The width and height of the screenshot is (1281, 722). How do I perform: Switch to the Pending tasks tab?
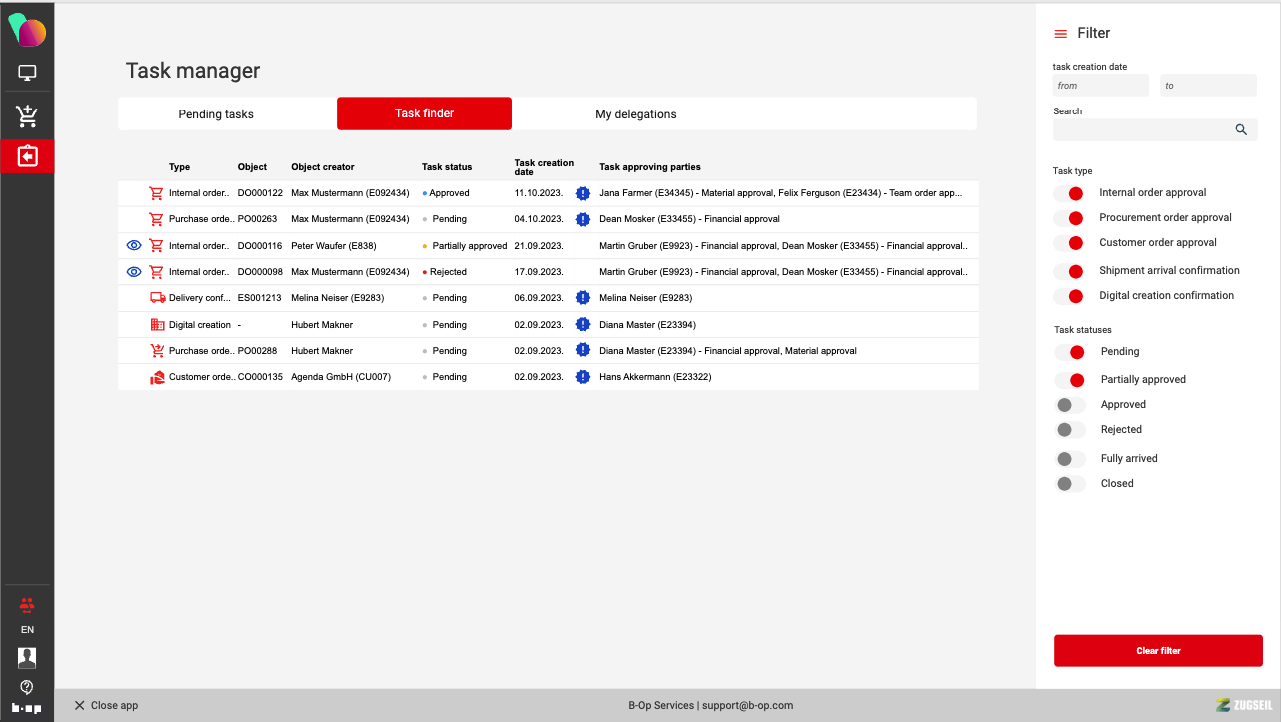click(x=216, y=114)
